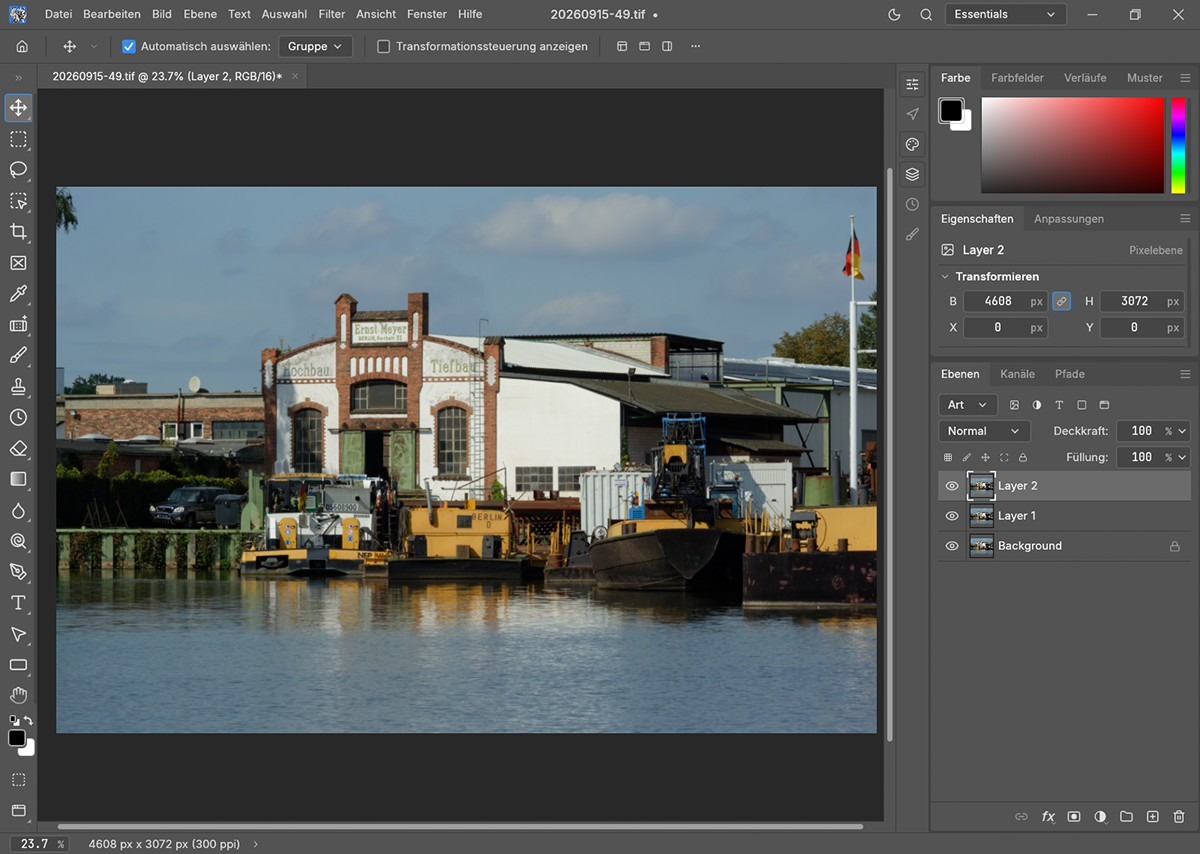Select the Hand tool
Viewport: 1200px width, 854px height.
coord(18,695)
